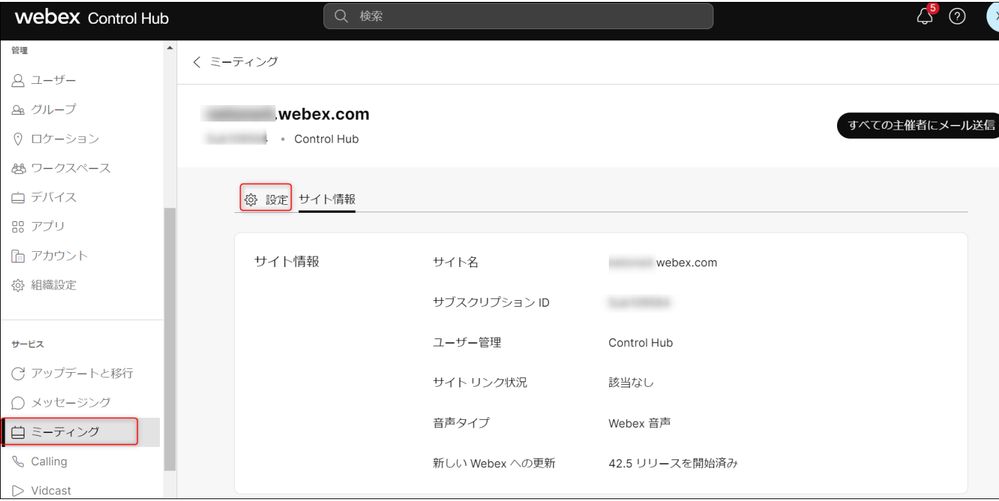The image size is (999, 501).
Task: Click the 42.5 リリースを開始済み value
Action: (673, 463)
